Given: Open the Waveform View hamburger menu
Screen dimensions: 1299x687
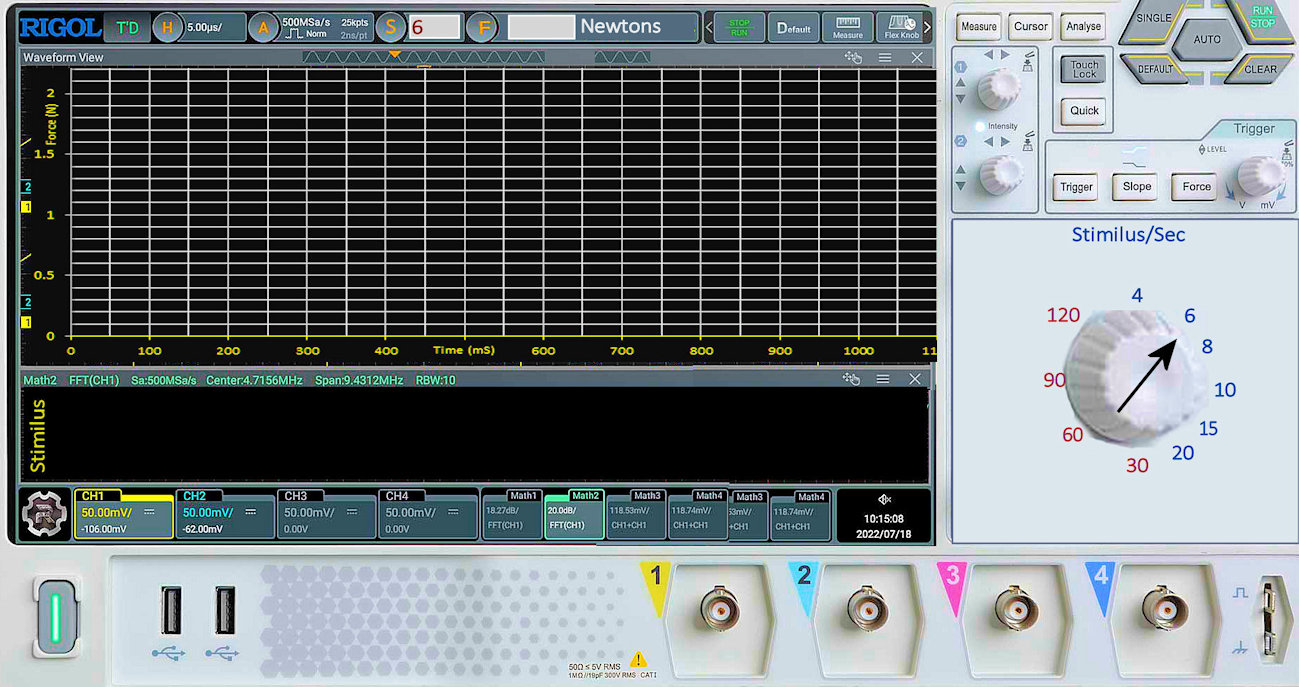Looking at the screenshot, I should 885,57.
